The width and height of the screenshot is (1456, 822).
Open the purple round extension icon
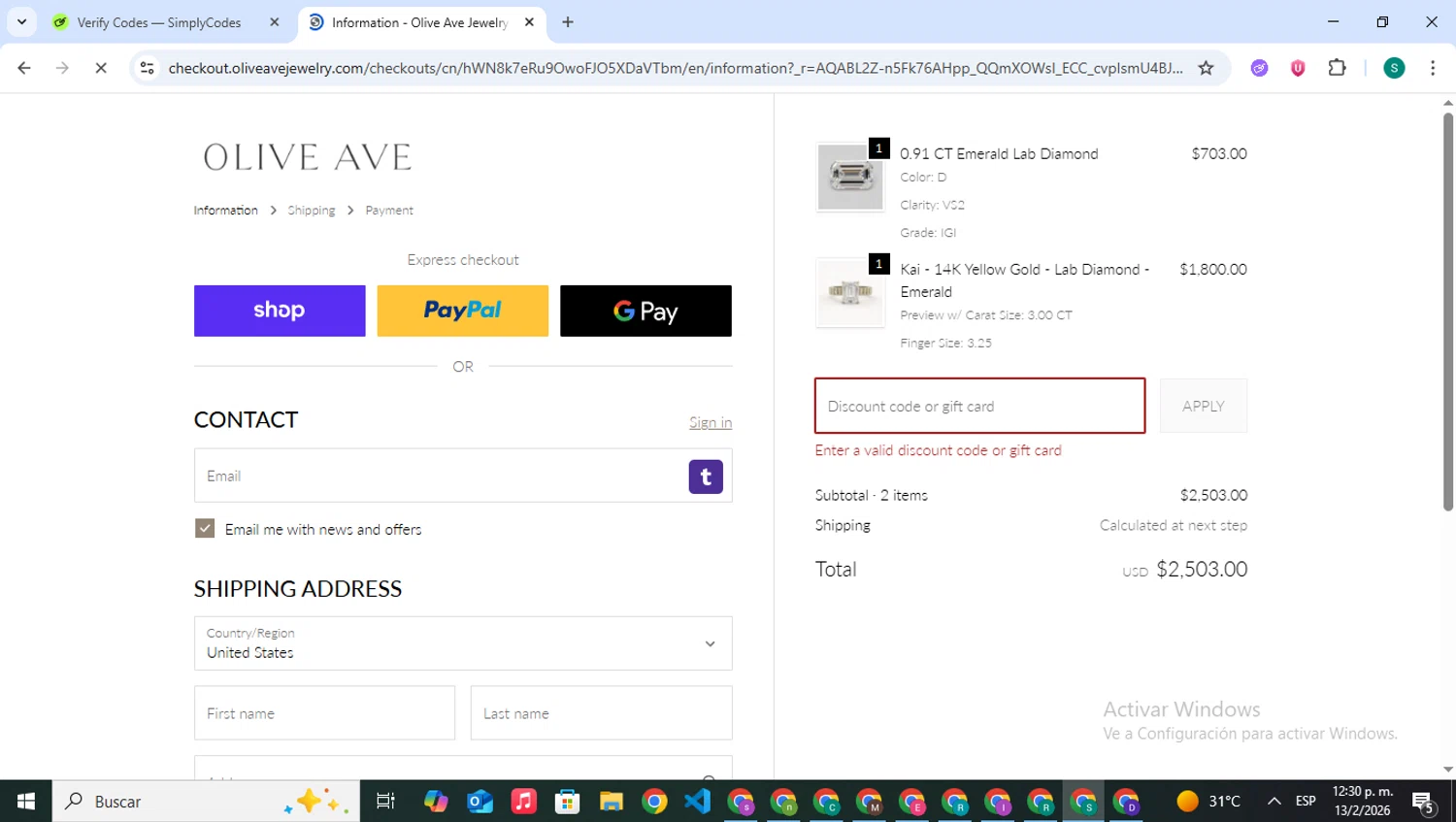click(x=1259, y=68)
